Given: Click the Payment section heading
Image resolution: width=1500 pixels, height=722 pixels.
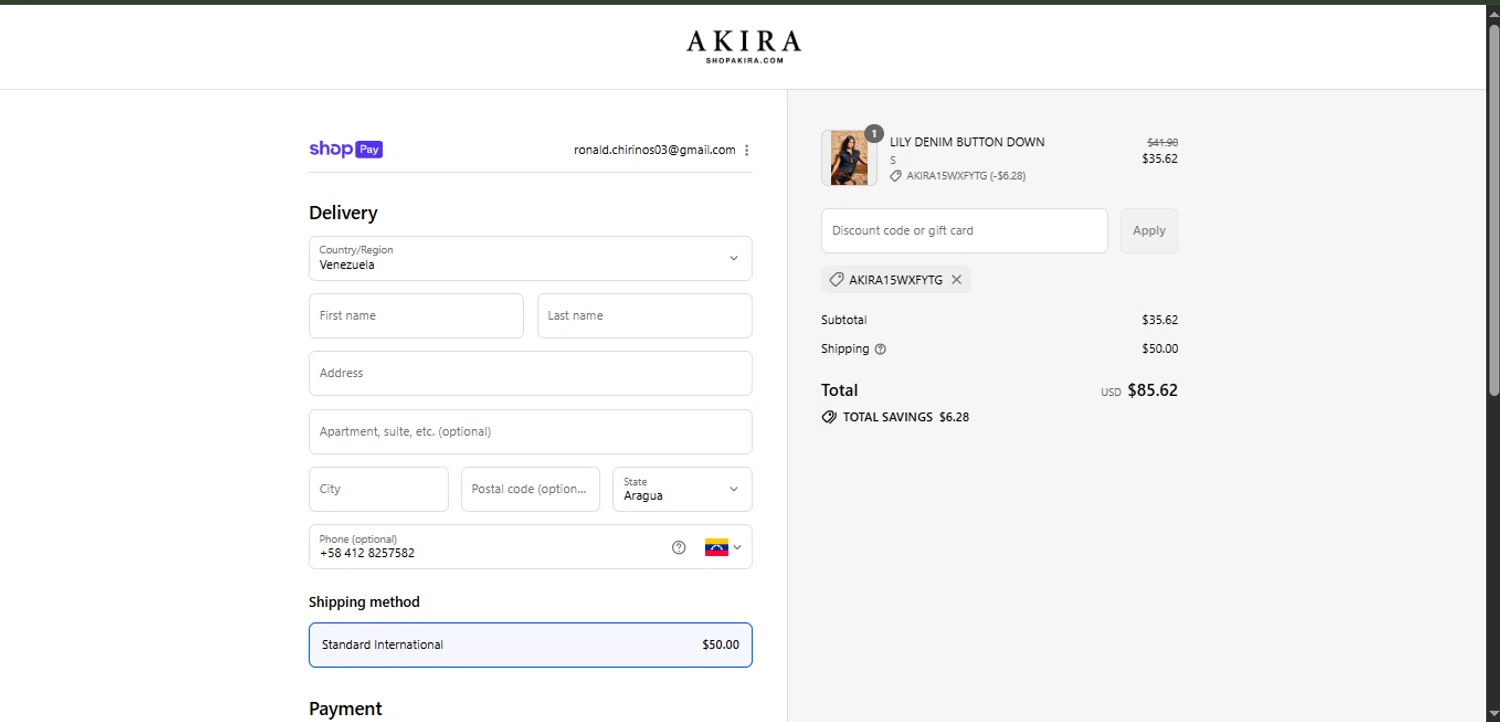Looking at the screenshot, I should (x=345, y=708).
